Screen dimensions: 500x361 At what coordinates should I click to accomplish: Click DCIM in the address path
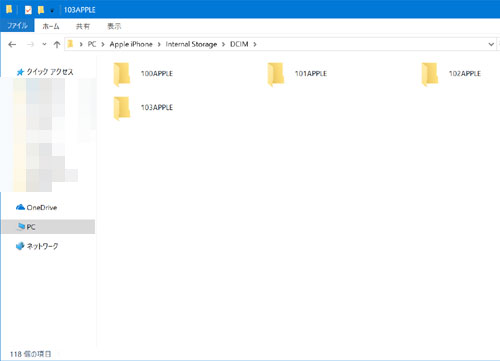[x=239, y=44]
